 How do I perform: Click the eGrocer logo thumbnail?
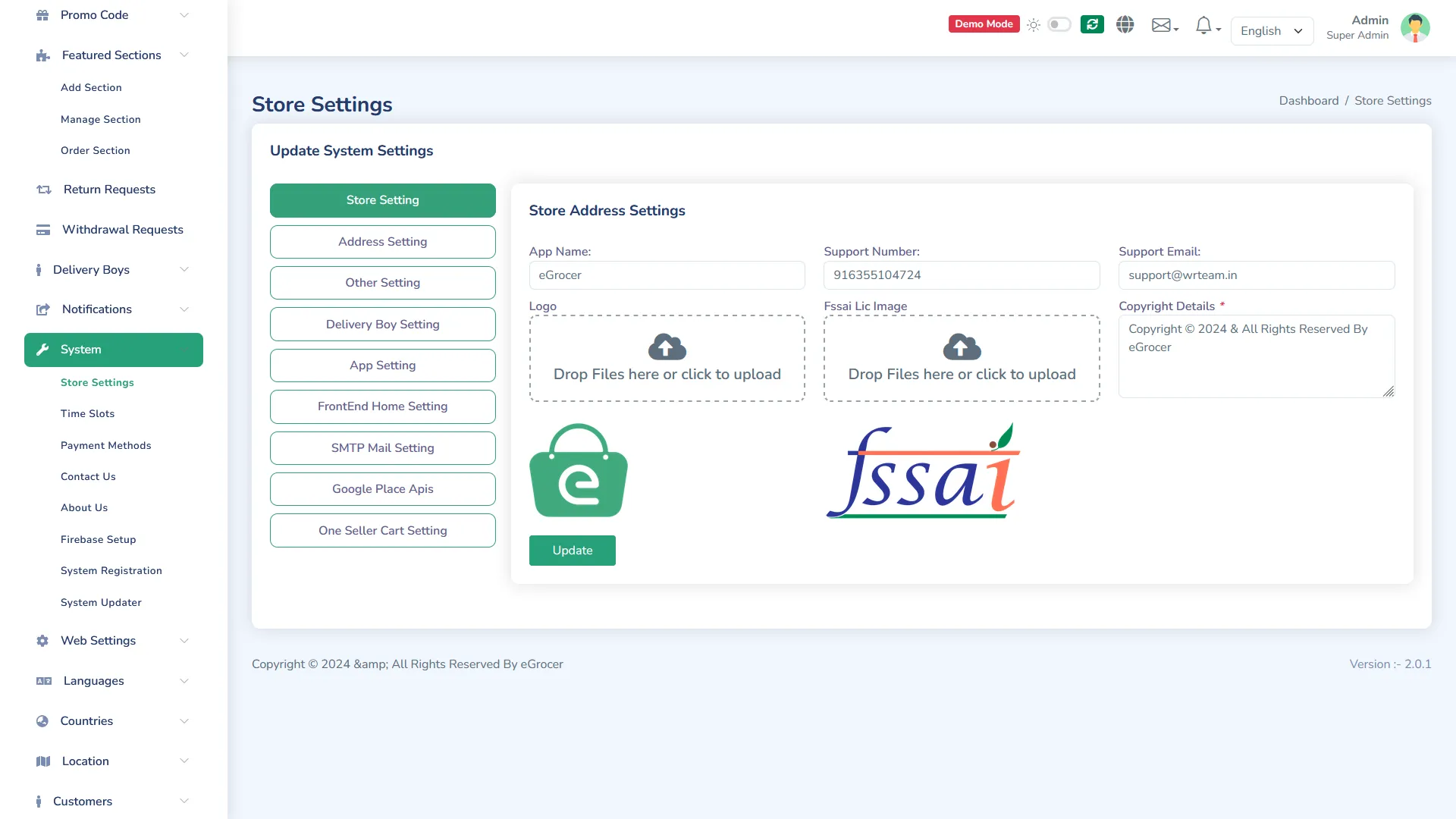tap(579, 470)
